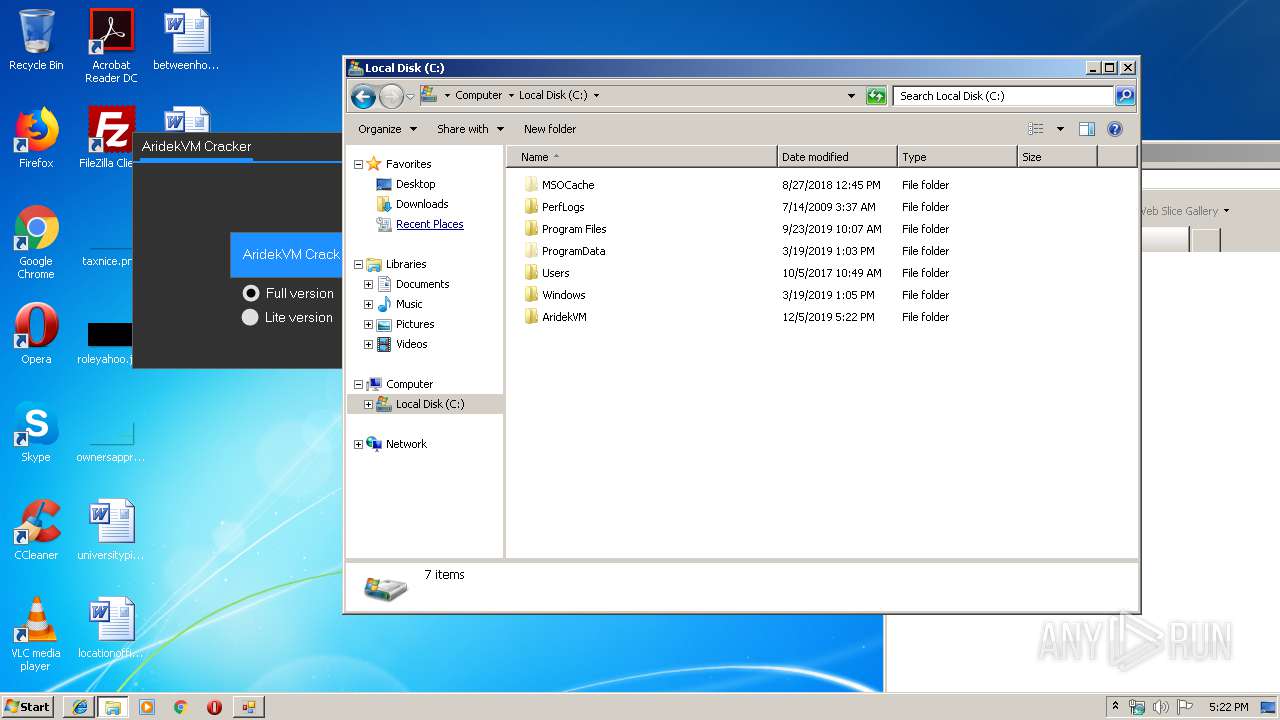Screen dimensions: 1280x720
Task: Click the Forward navigation arrow in Explorer
Action: [x=391, y=96]
